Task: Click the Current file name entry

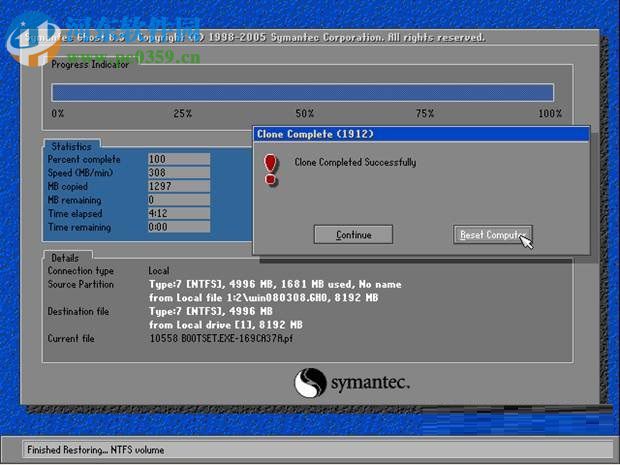Action: pyautogui.click(x=222, y=339)
